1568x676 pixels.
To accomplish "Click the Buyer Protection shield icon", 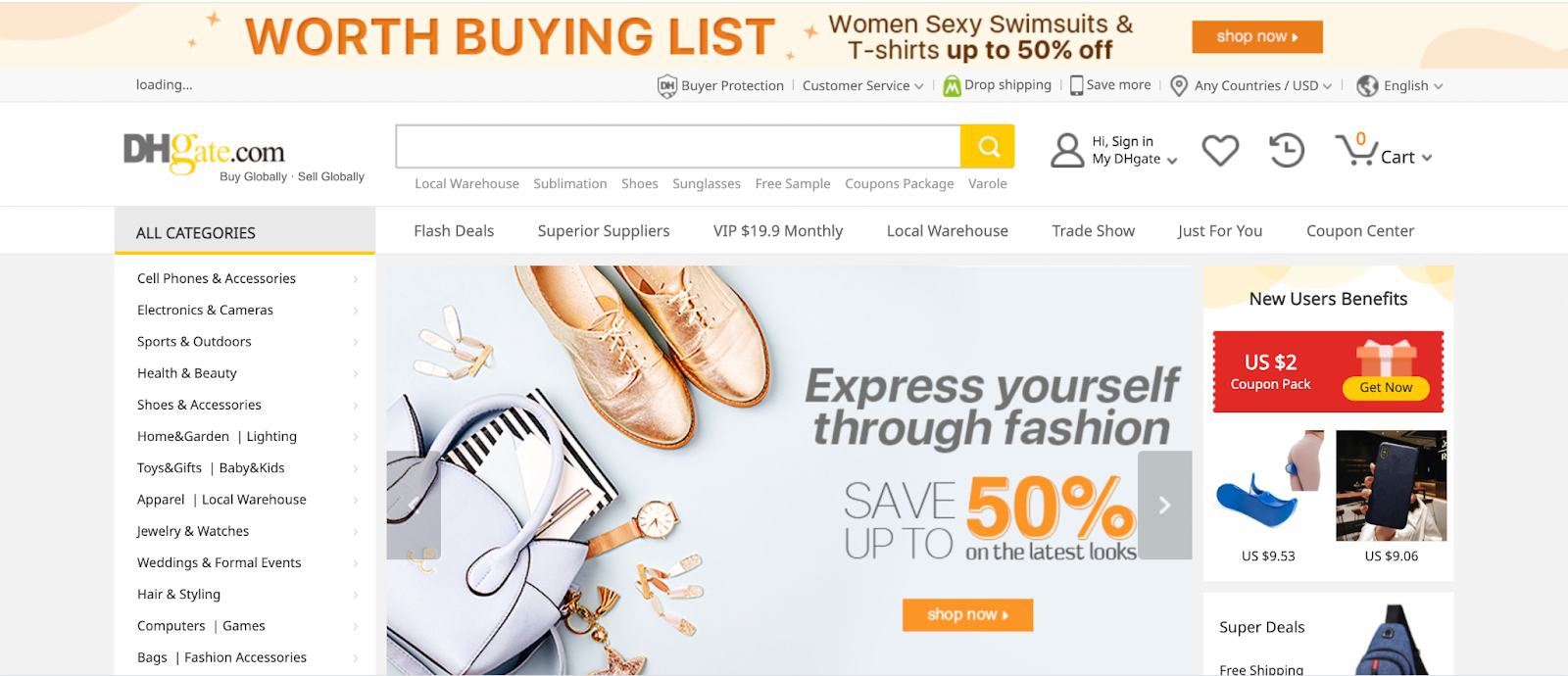I will pyautogui.click(x=667, y=86).
